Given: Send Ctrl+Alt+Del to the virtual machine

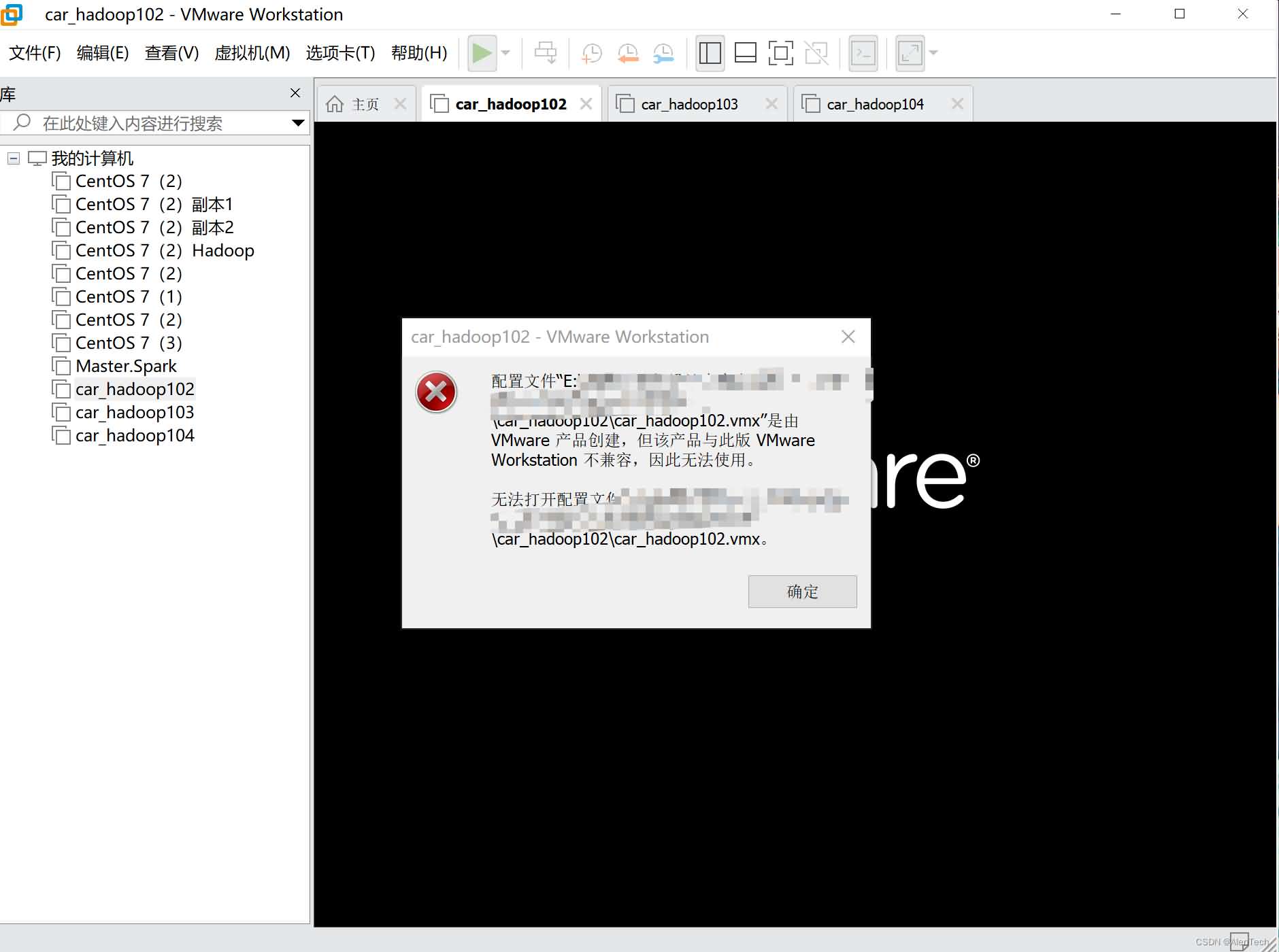Looking at the screenshot, I should tap(546, 52).
